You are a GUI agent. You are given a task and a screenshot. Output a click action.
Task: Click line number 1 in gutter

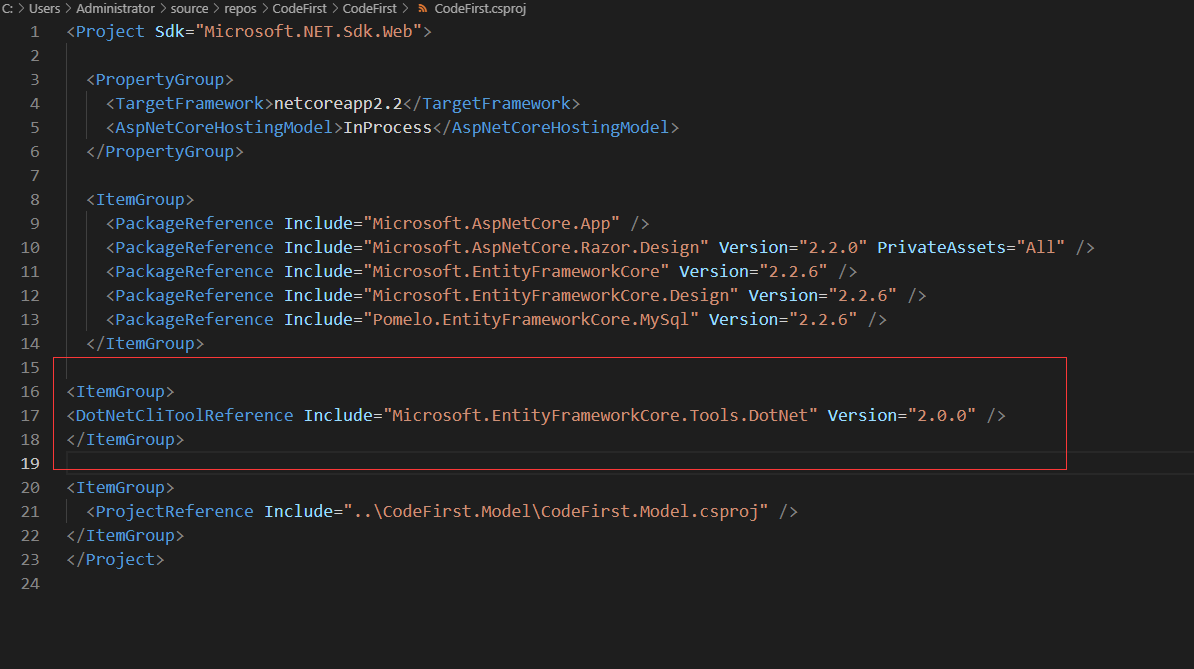point(34,32)
